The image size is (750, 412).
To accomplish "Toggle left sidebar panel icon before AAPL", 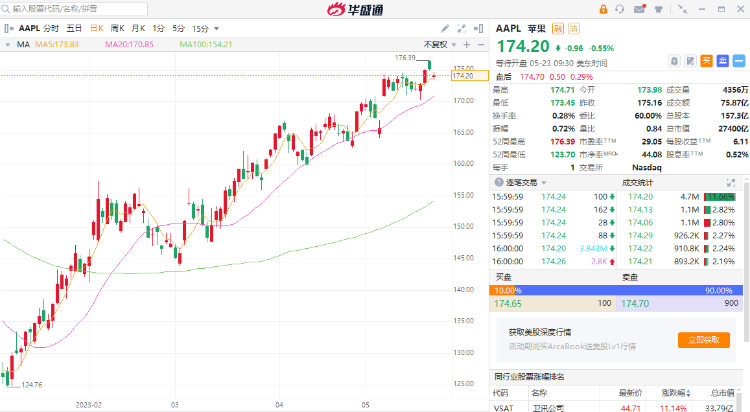I will tap(9, 29).
